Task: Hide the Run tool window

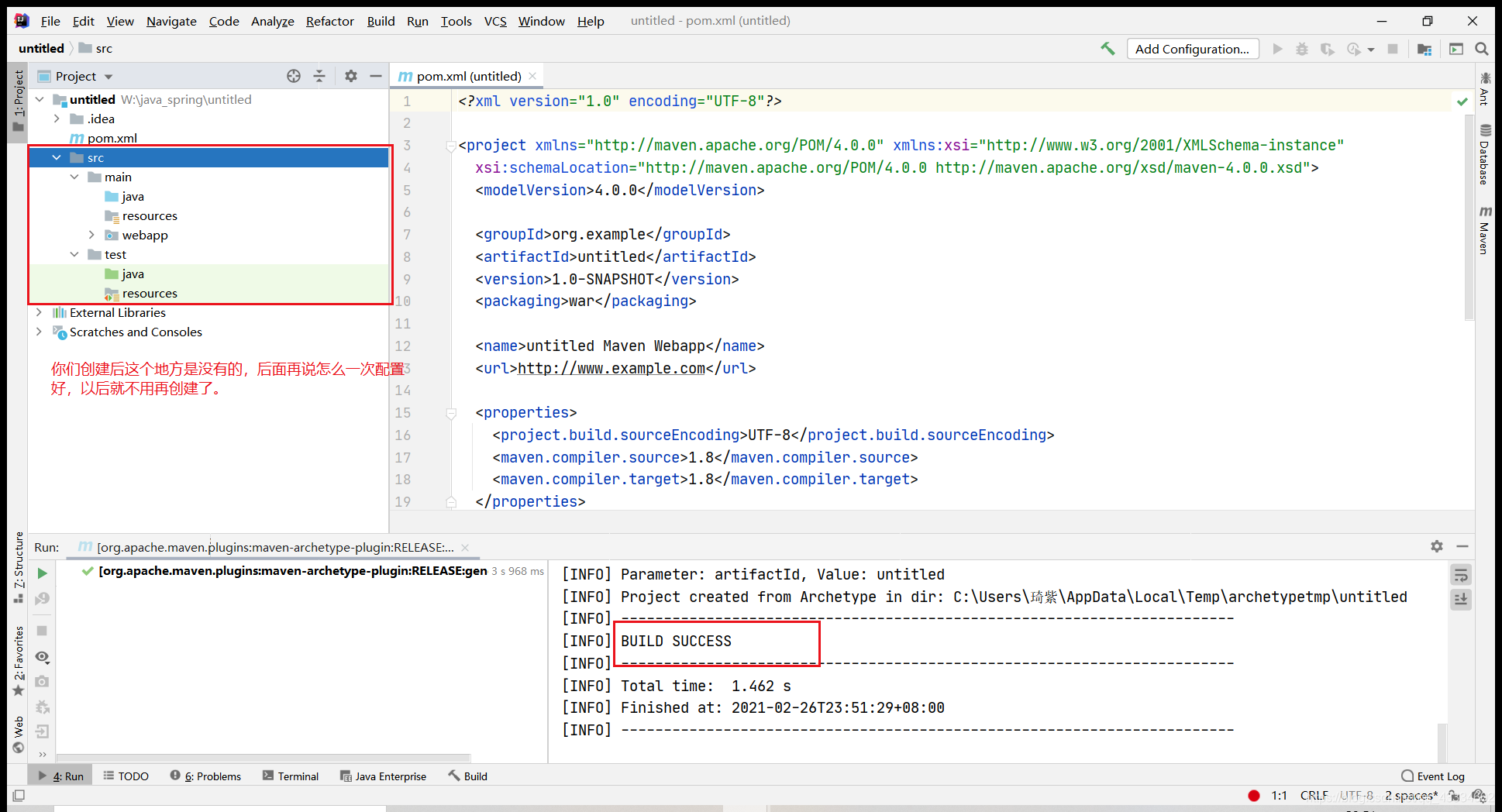Action: (x=1462, y=546)
